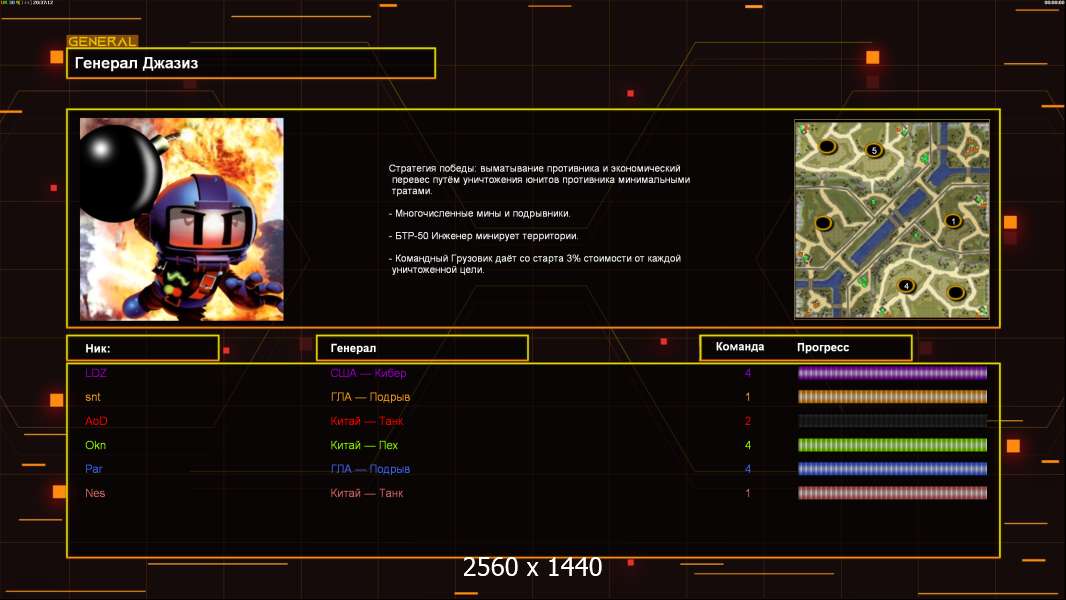Click team number 4 in LDZ row
1066x600 pixels.
click(x=748, y=373)
